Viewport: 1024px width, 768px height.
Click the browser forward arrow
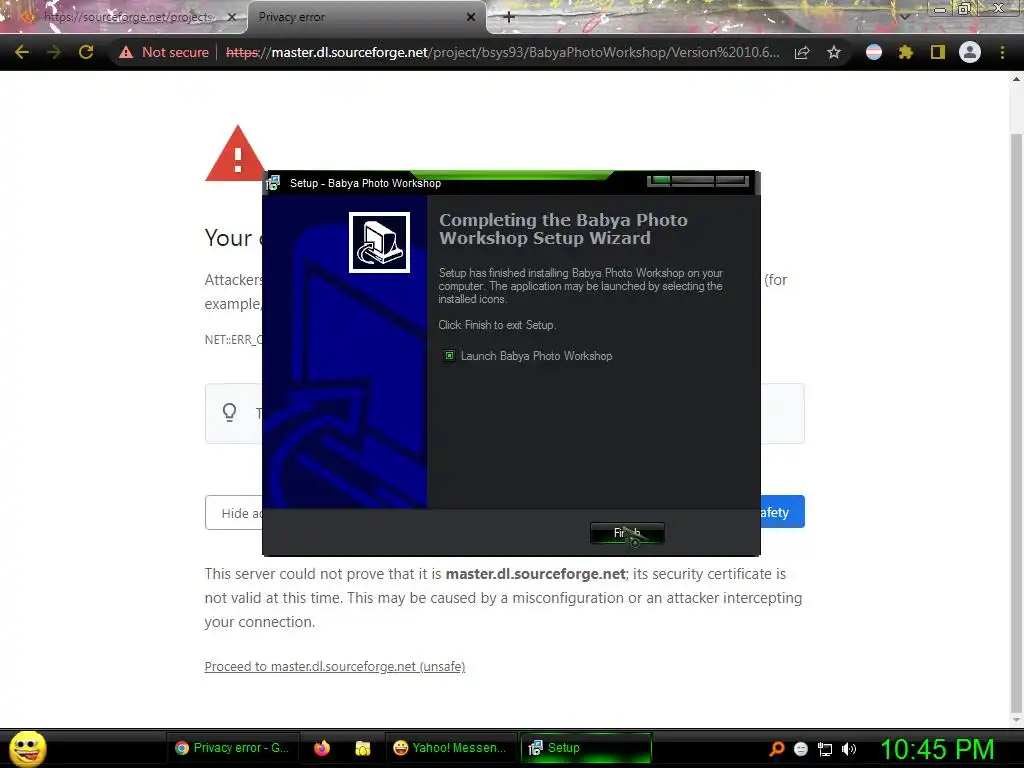click(x=54, y=52)
